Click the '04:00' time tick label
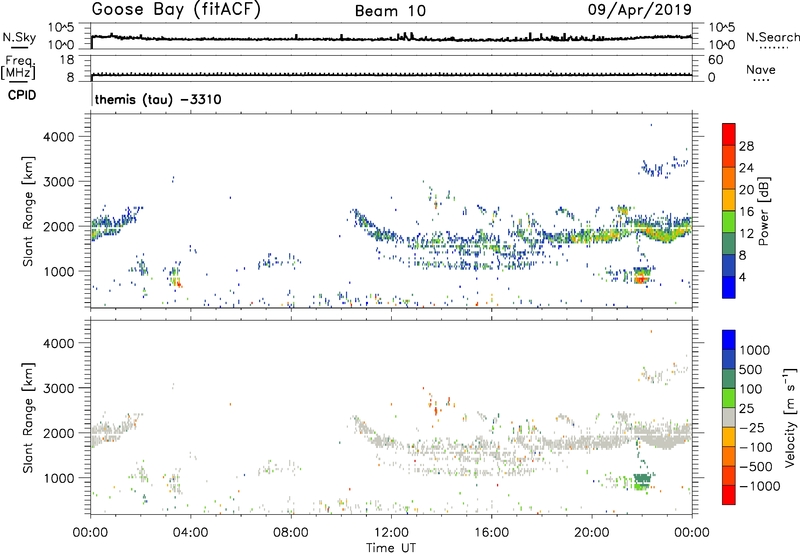800x554 pixels. (x=191, y=533)
